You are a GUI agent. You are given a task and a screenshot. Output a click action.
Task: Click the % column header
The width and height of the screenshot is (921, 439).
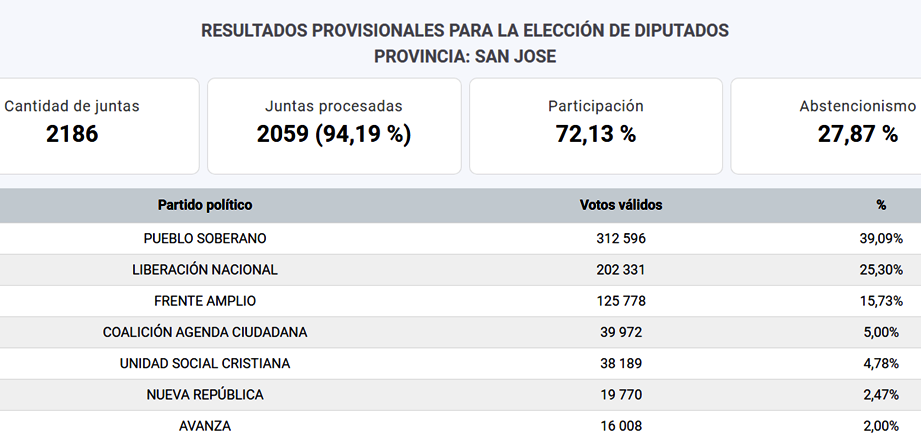pyautogui.click(x=881, y=205)
